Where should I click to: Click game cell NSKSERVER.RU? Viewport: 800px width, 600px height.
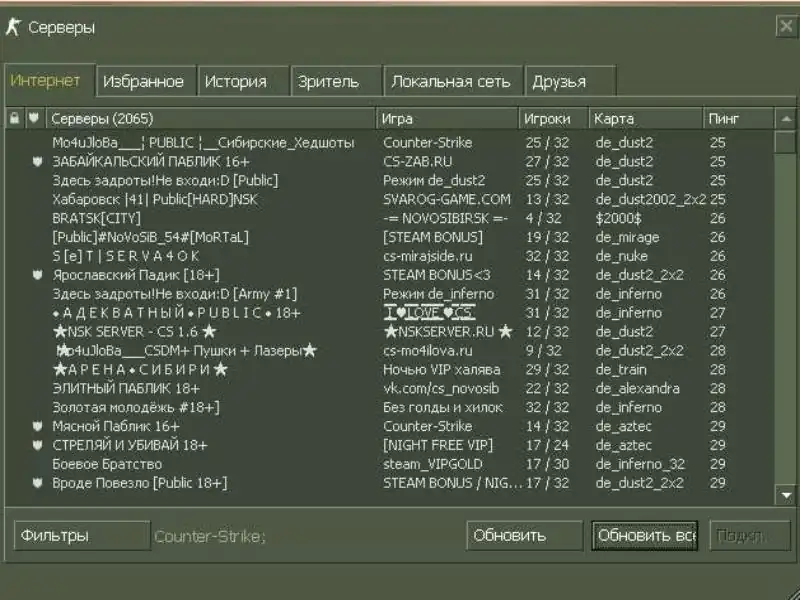click(447, 332)
